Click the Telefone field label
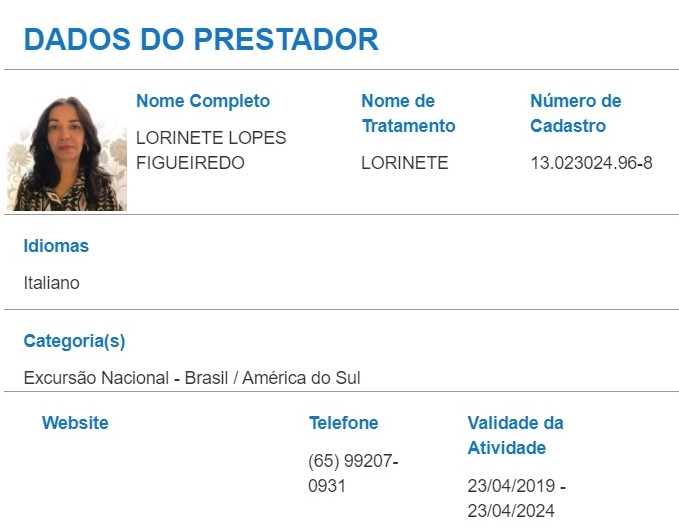Viewport: 679px width, 528px height. pos(343,423)
